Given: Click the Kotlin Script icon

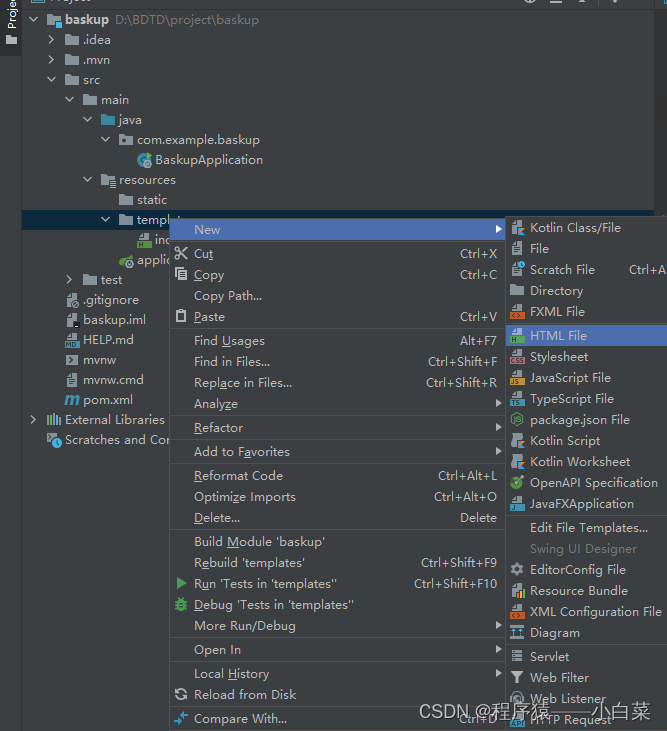Looking at the screenshot, I should pyautogui.click(x=517, y=441).
